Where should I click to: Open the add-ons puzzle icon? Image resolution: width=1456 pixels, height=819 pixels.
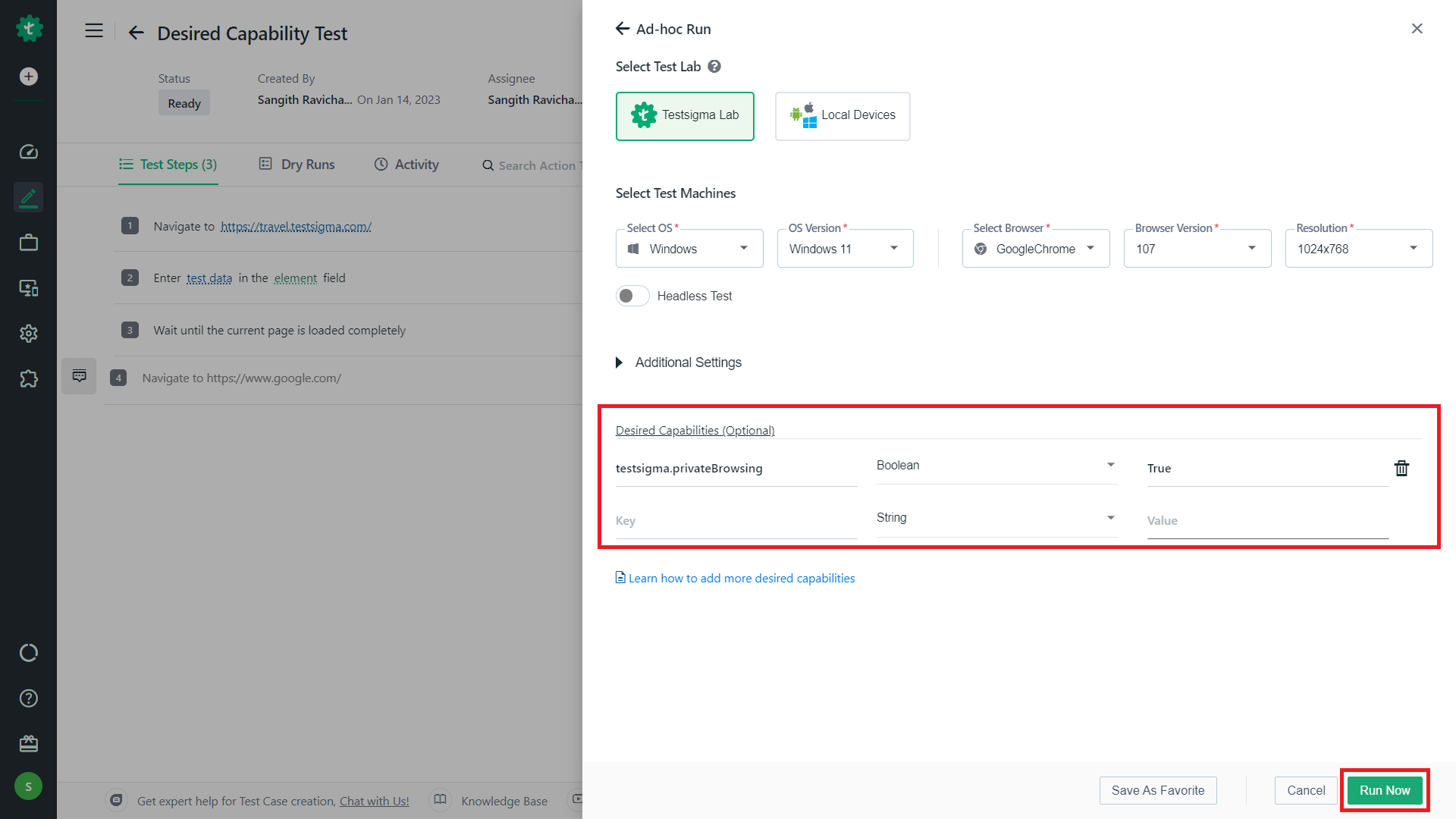(x=29, y=378)
